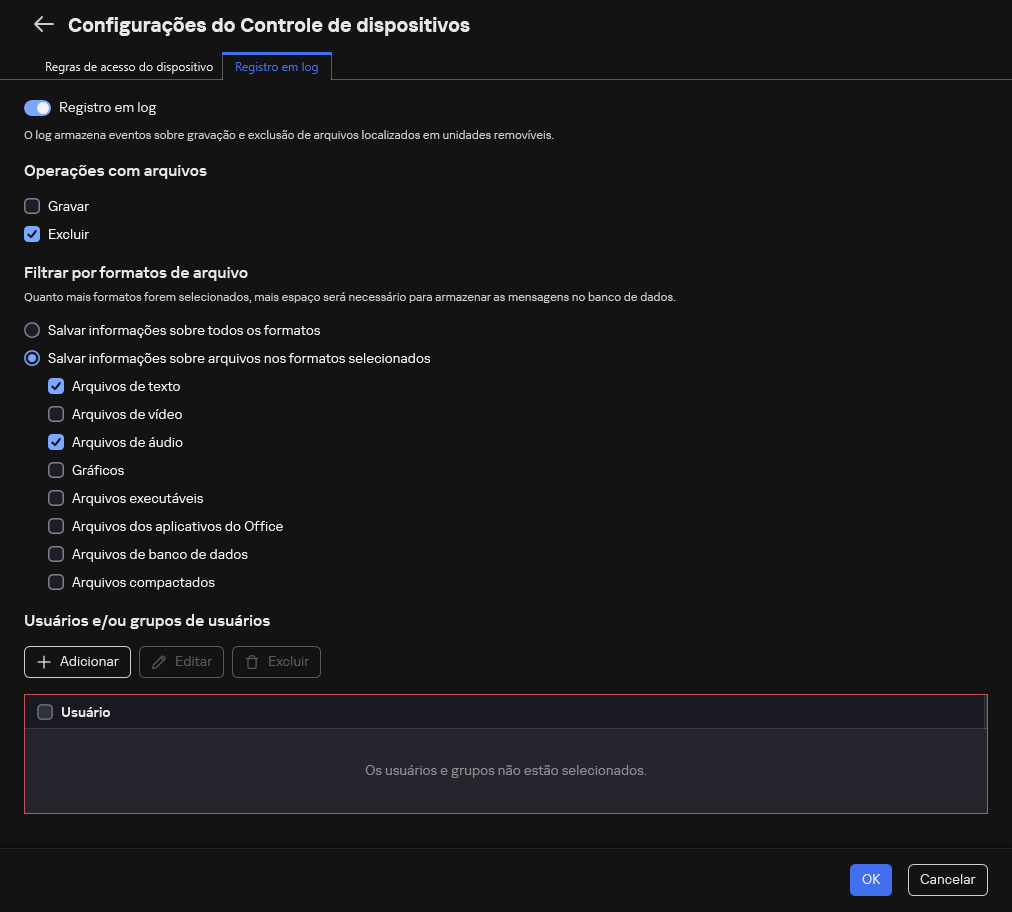This screenshot has width=1012, height=912.
Task: Uncheck Arquivos de texto
Action: (x=56, y=386)
